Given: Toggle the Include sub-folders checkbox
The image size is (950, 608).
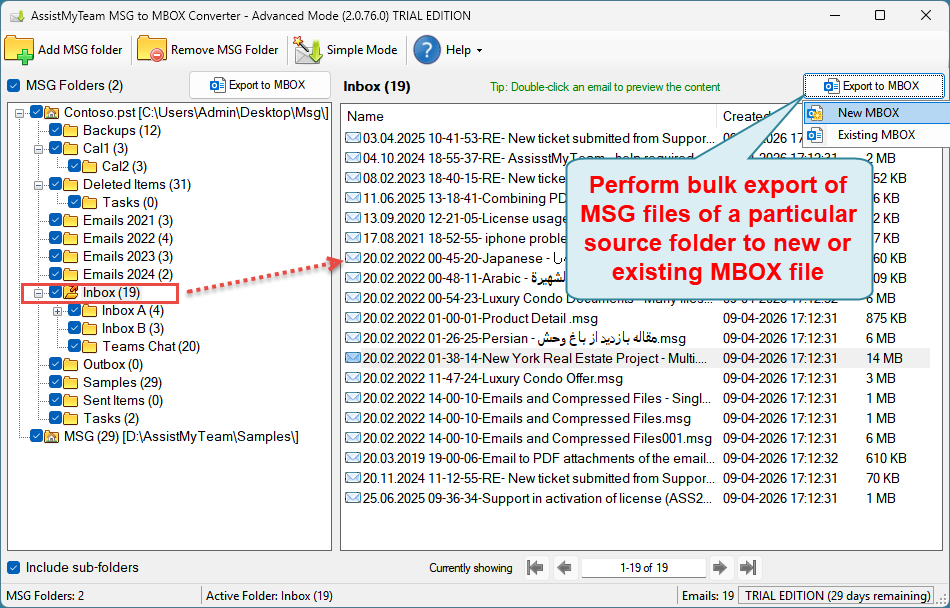Looking at the screenshot, I should pos(14,567).
